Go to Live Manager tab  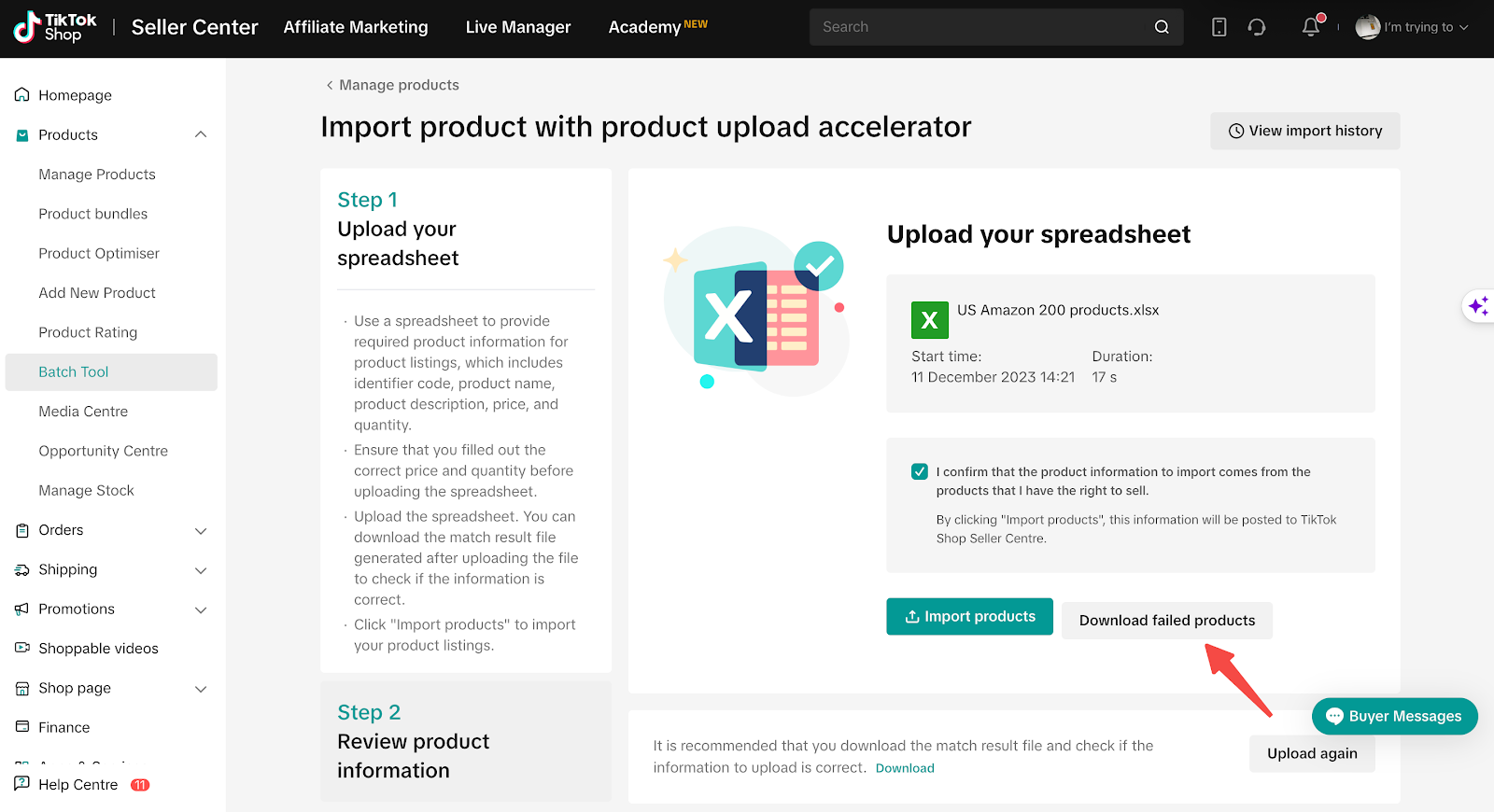click(518, 27)
